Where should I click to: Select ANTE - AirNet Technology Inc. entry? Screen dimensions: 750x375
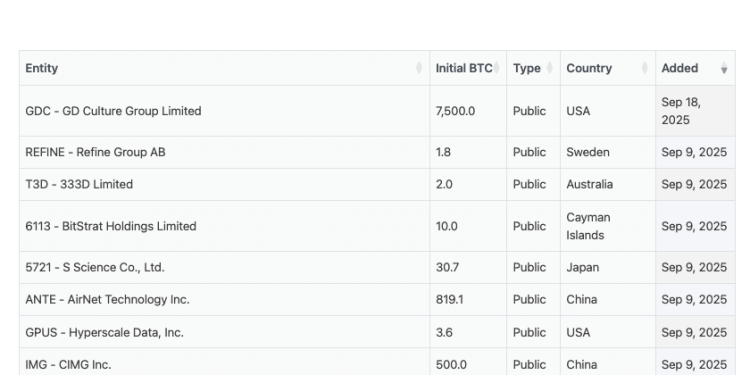tap(108, 299)
